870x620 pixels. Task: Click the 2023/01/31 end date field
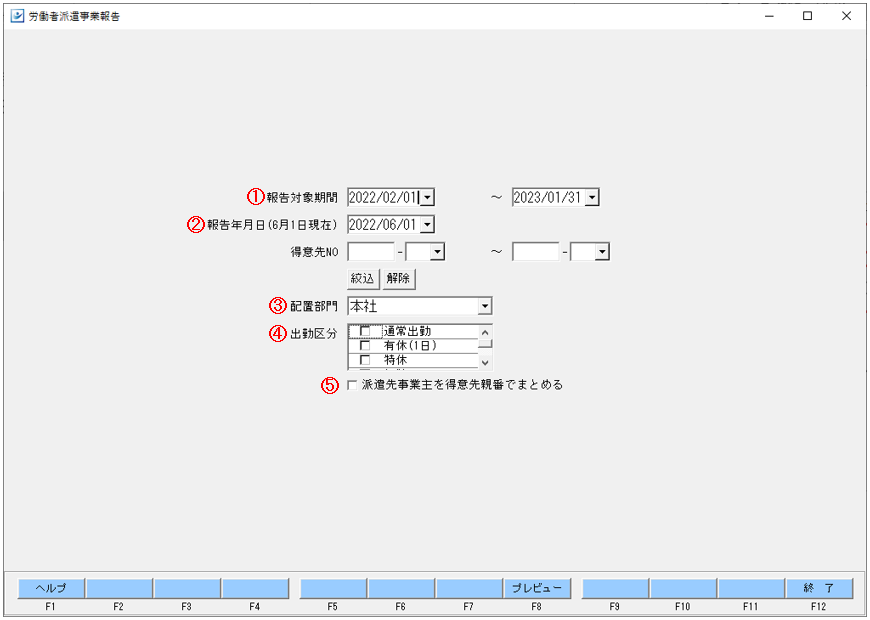(548, 198)
